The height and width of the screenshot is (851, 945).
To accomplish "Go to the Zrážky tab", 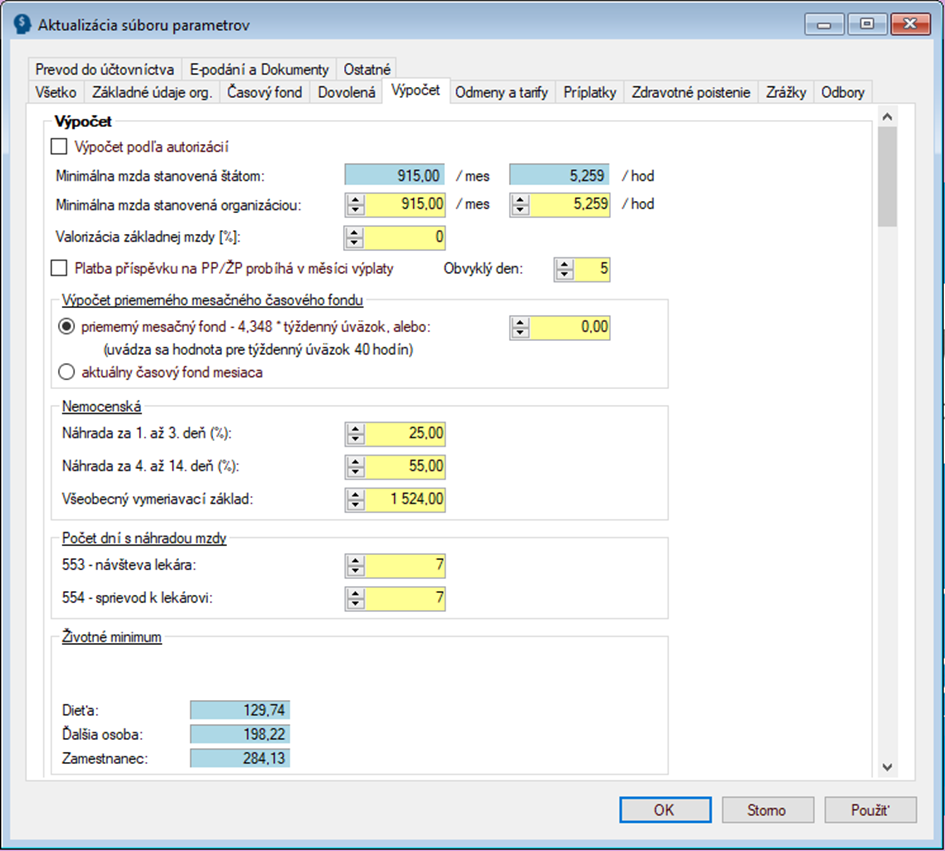I will (x=786, y=92).
